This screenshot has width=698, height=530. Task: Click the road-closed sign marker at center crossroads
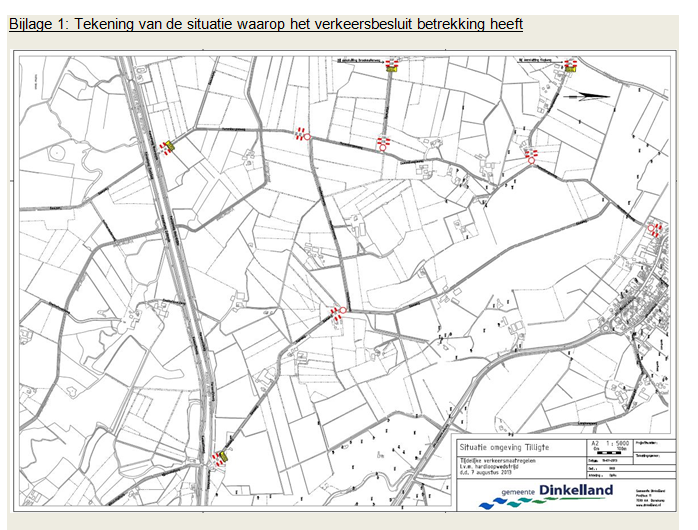(x=338, y=312)
